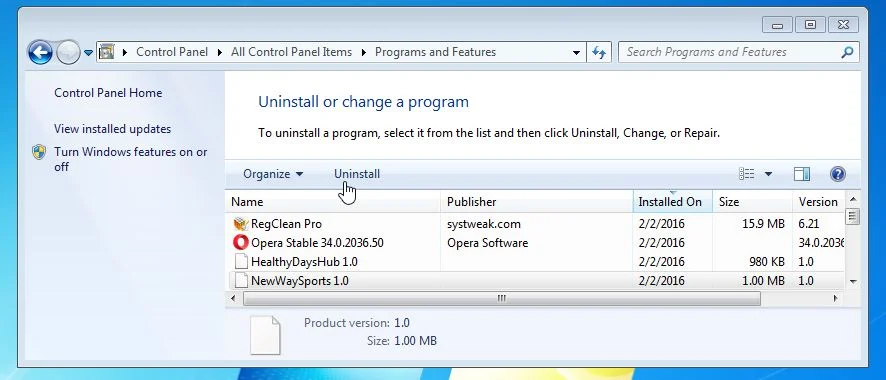
Task: Sort list by Size column
Action: [752, 202]
